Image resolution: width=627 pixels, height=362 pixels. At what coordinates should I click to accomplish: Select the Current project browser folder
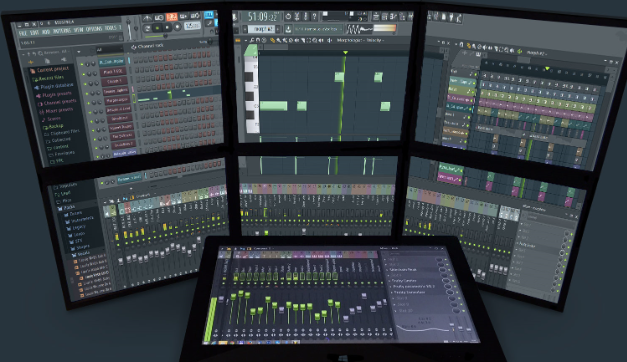click(x=53, y=69)
